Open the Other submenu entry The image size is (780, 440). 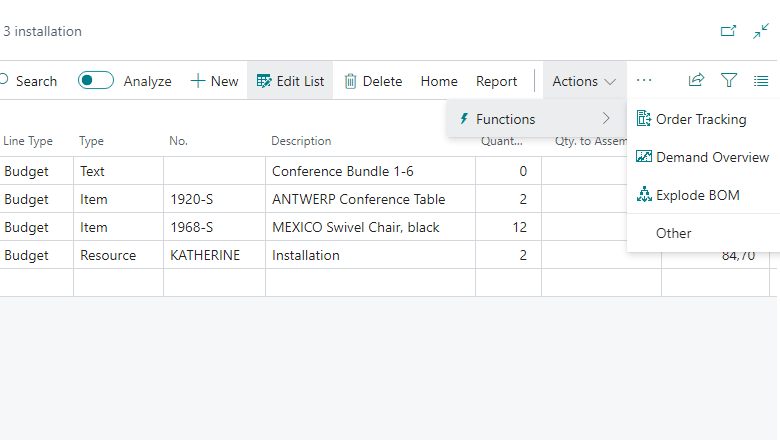point(673,233)
